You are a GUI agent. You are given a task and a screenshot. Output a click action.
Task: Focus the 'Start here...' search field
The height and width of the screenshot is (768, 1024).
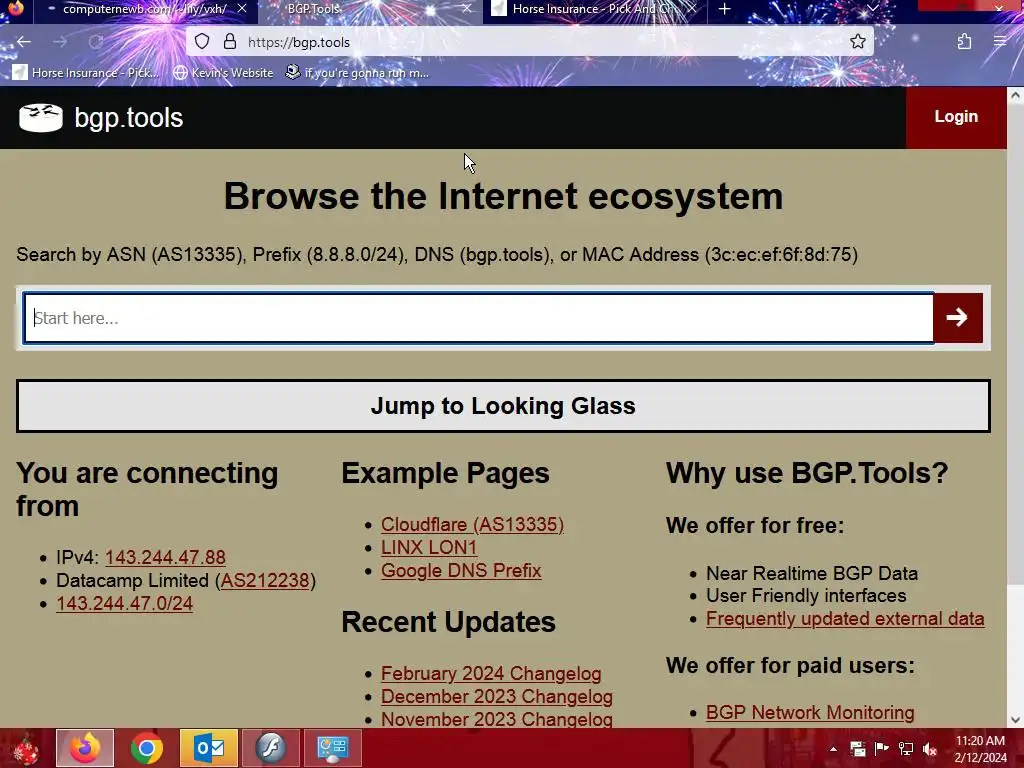click(478, 318)
